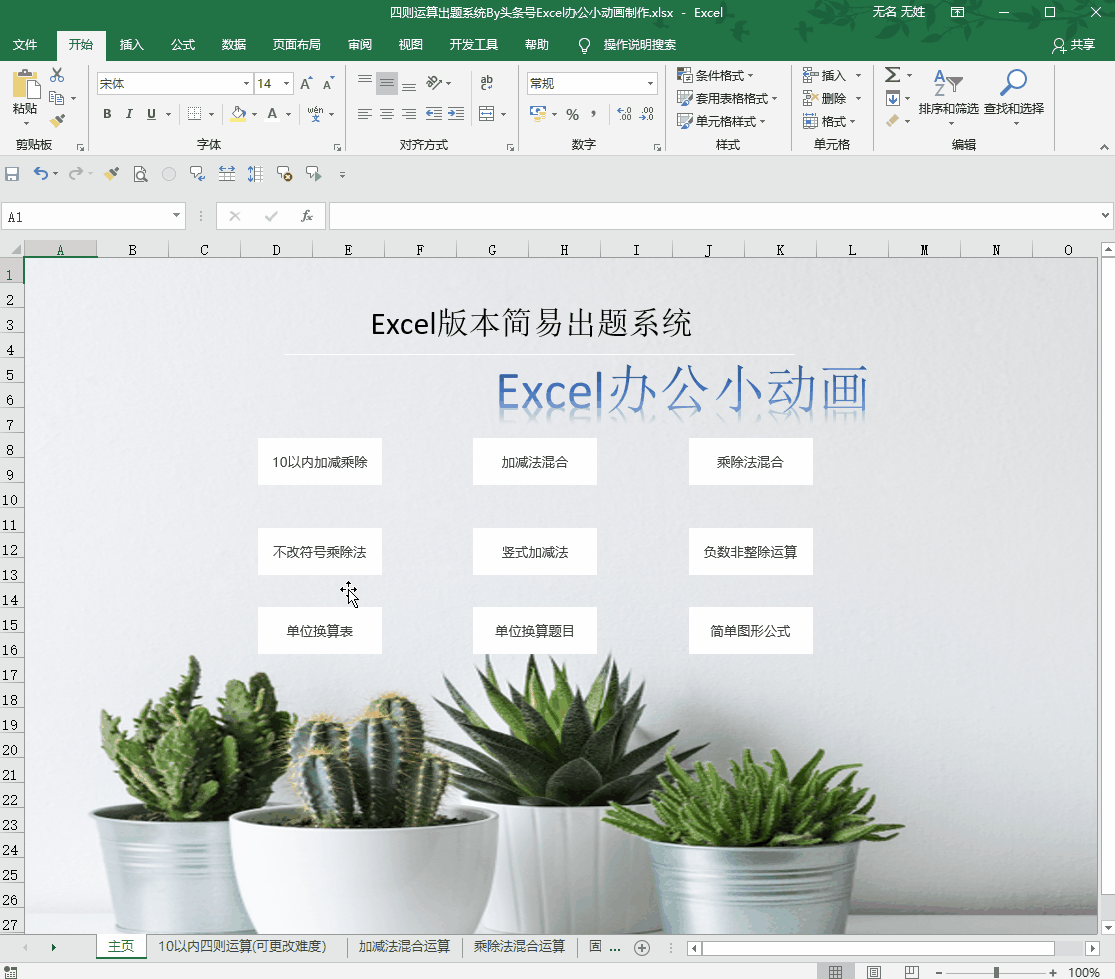Viewport: 1115px width, 979px height.
Task: Open the 文件 File menu
Action: click(x=25, y=45)
